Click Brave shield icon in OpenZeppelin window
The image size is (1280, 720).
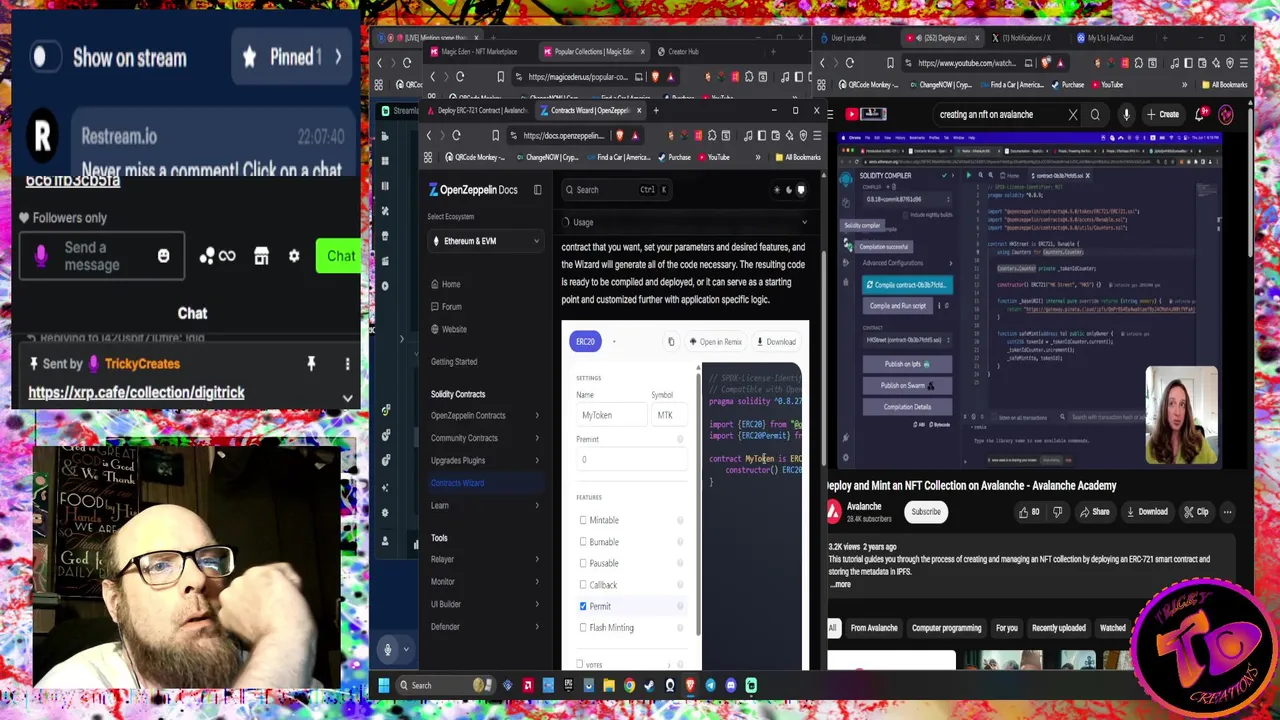click(x=620, y=136)
